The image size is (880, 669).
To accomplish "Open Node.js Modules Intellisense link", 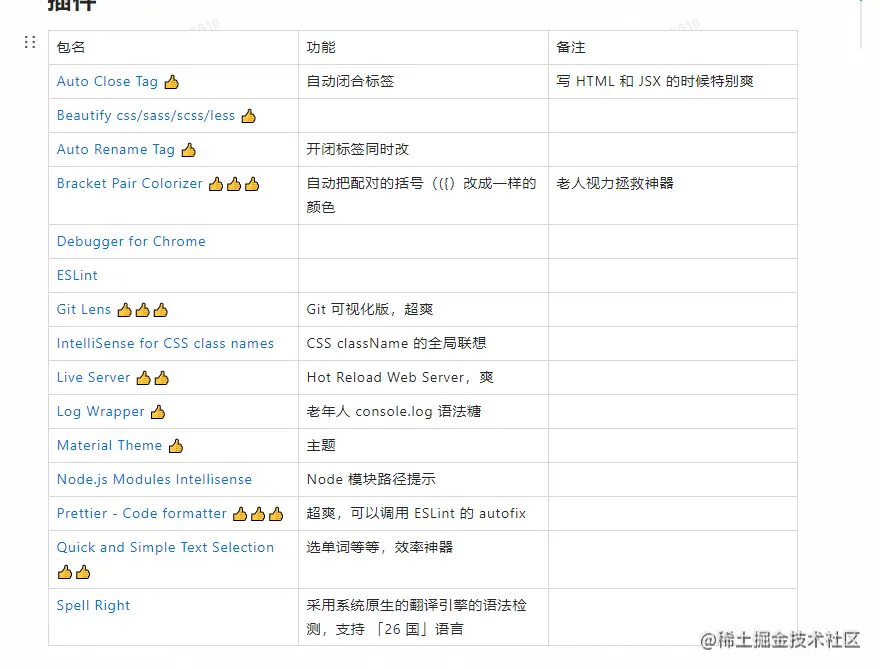I will point(154,479).
